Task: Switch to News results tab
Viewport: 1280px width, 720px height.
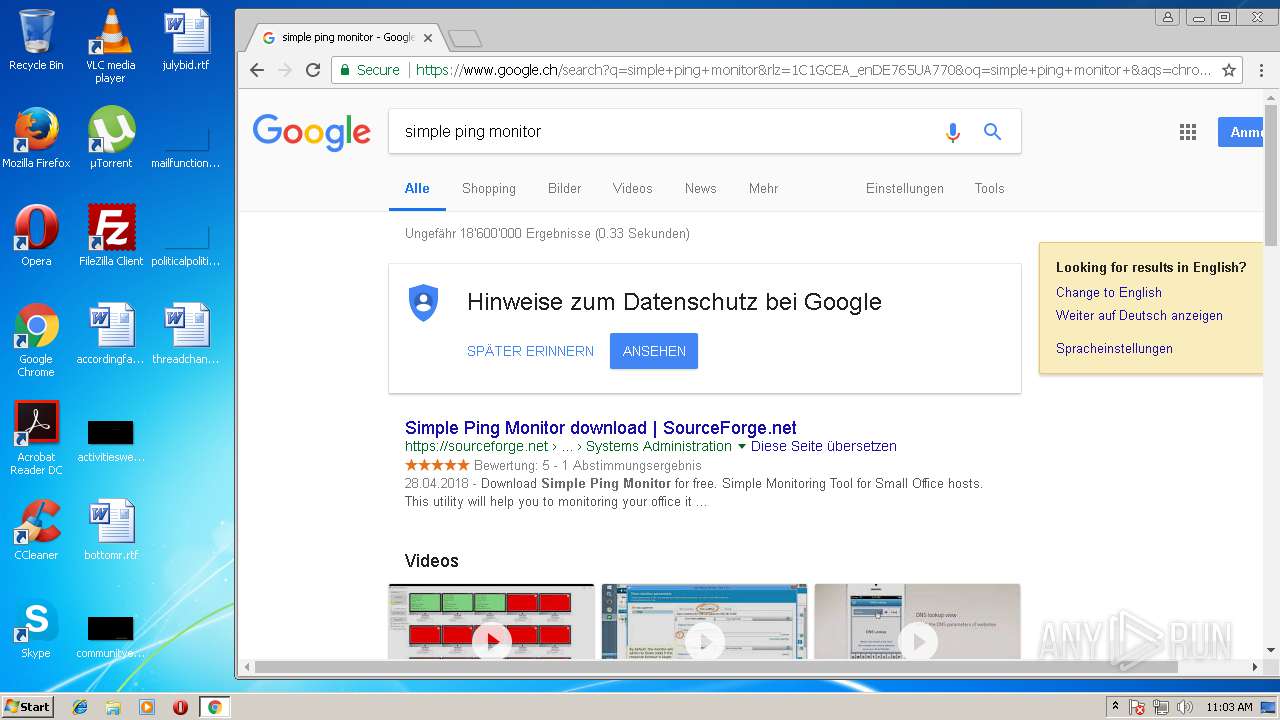Action: point(700,188)
